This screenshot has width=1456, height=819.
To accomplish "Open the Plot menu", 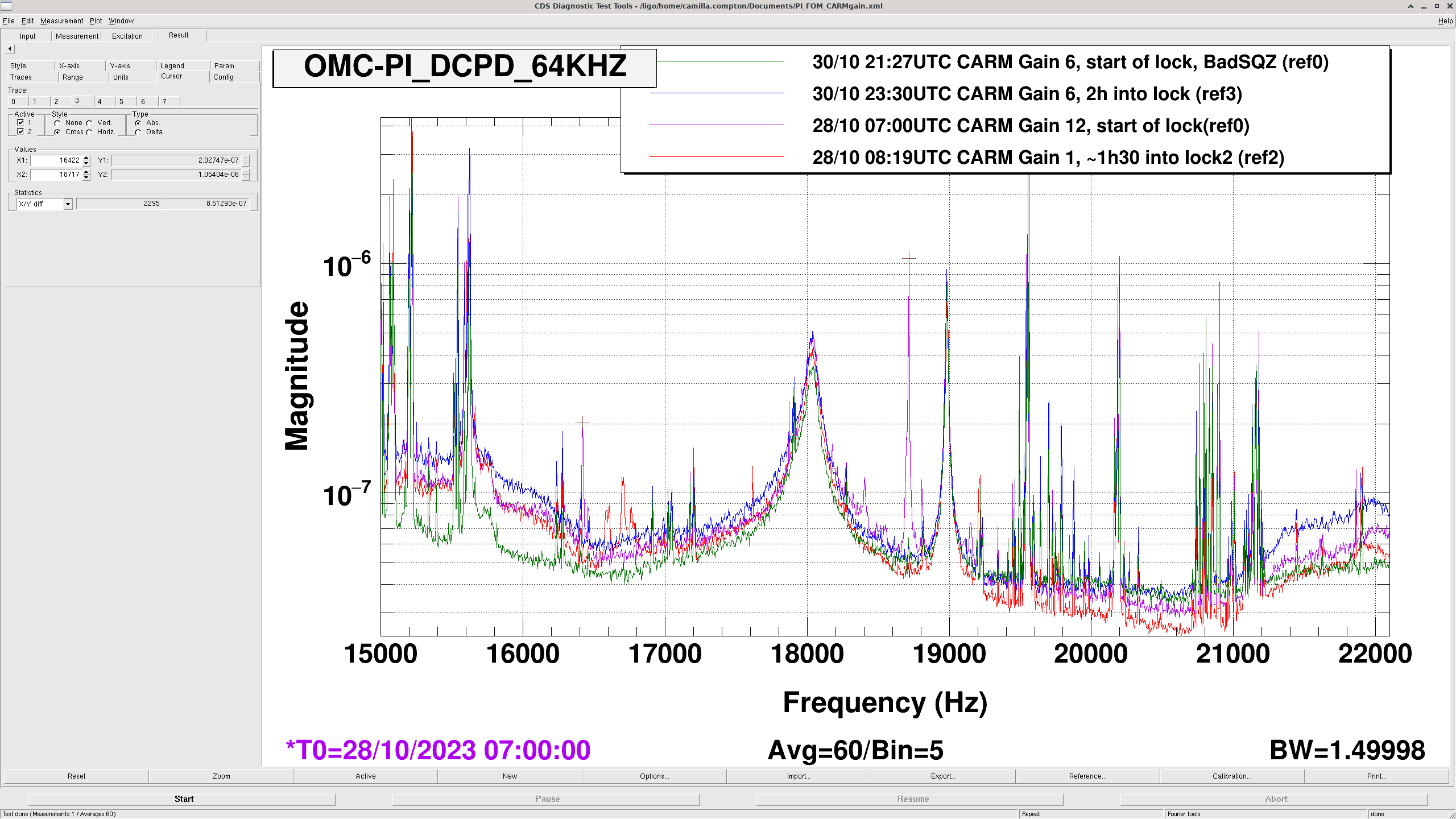I will click(96, 21).
